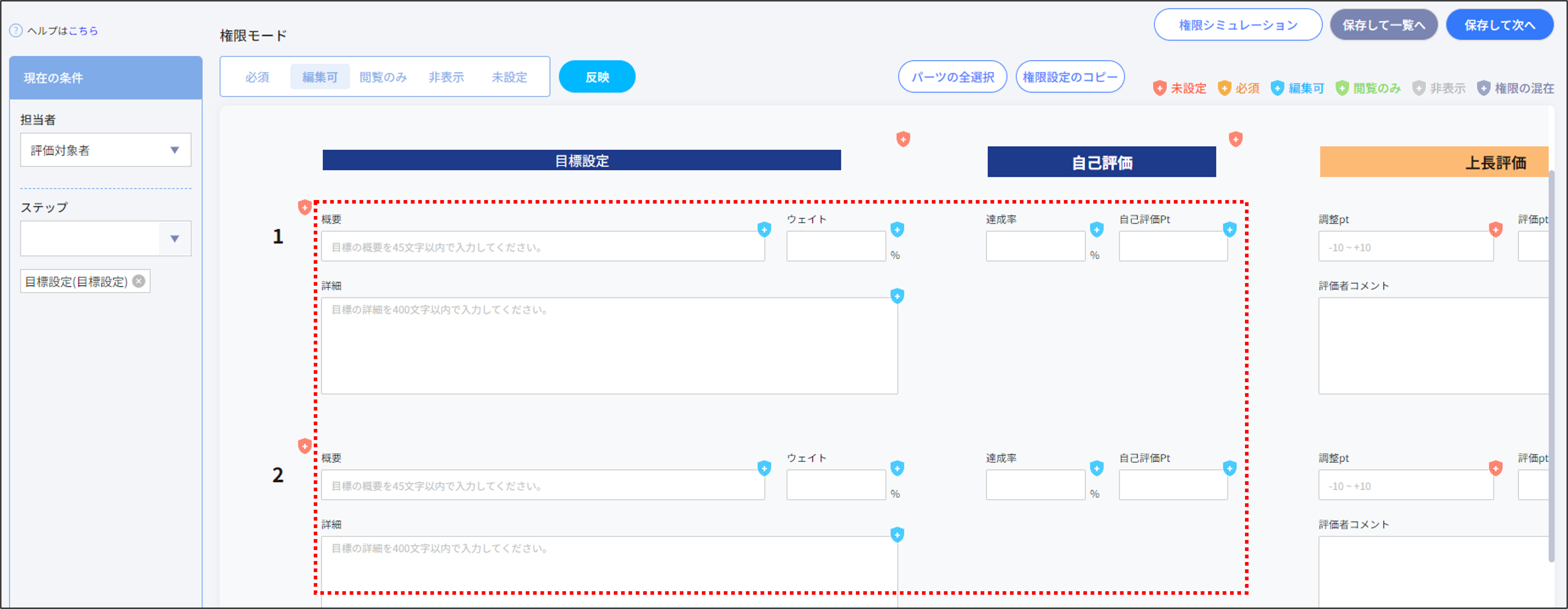Select 閲覧のみ permission mode

383,77
